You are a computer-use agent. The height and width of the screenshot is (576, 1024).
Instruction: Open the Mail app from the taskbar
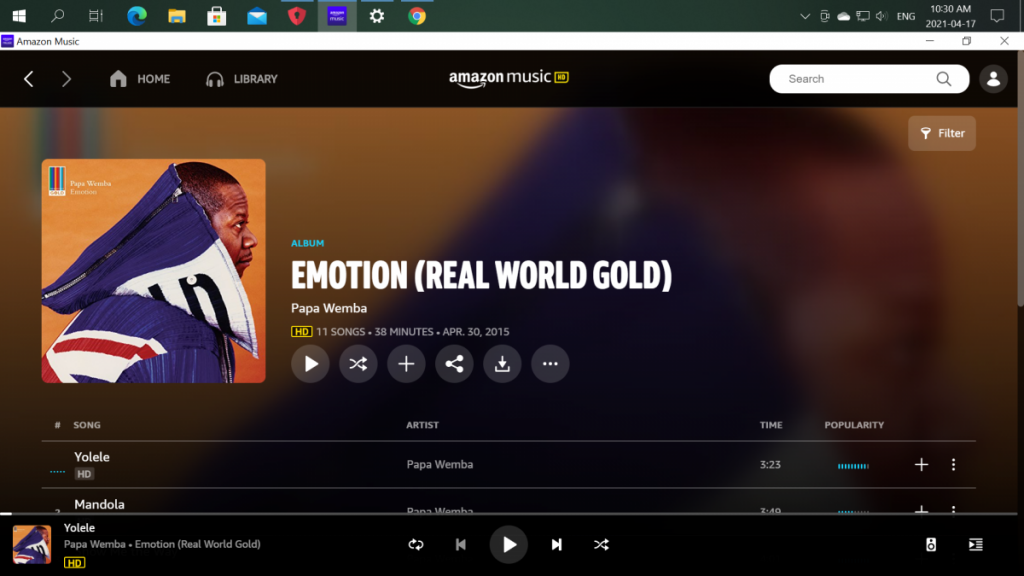coord(257,16)
